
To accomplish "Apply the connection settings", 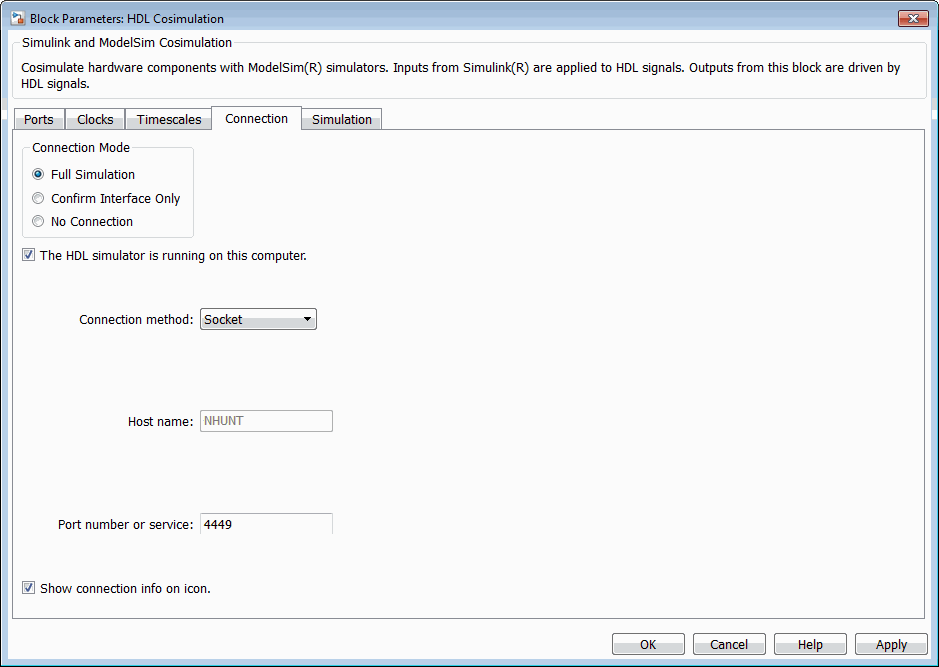I will (x=891, y=644).
